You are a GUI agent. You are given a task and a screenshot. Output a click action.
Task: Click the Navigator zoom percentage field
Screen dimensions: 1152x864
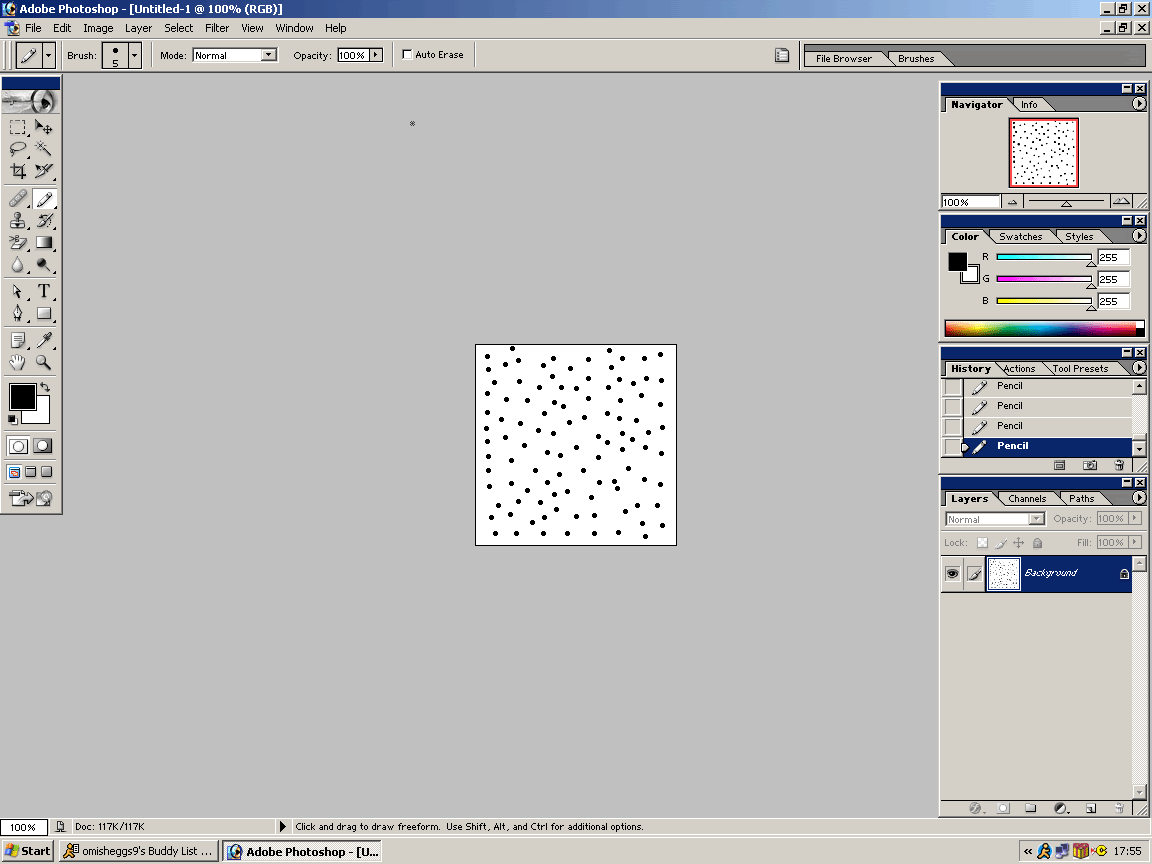click(971, 202)
